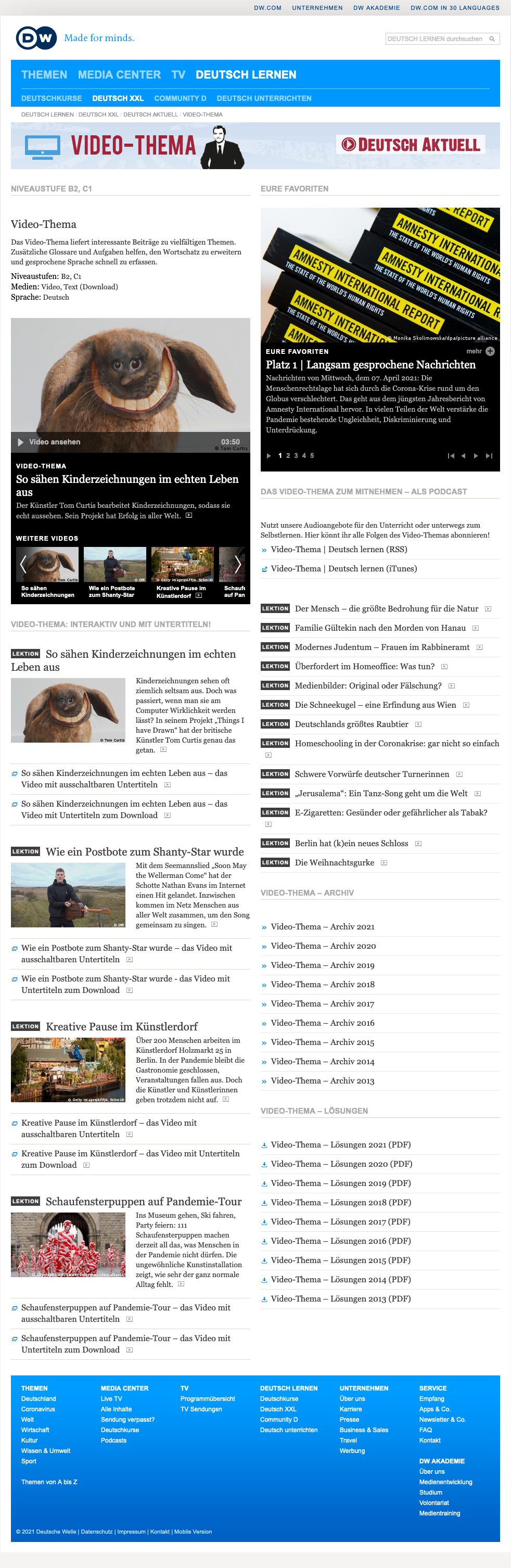Open 'Programmübersicht' footer link

208,1399
